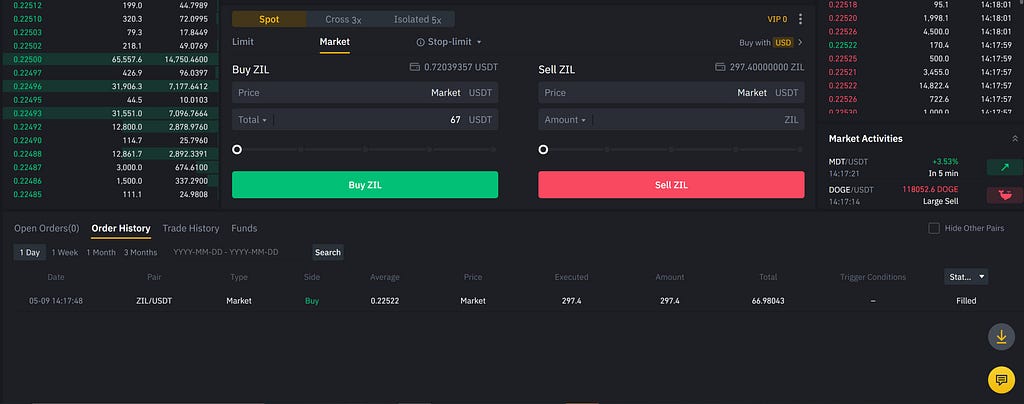Viewport: 1024px width, 404px height.
Task: Open the Buy with USD arrow
Action: (801, 42)
